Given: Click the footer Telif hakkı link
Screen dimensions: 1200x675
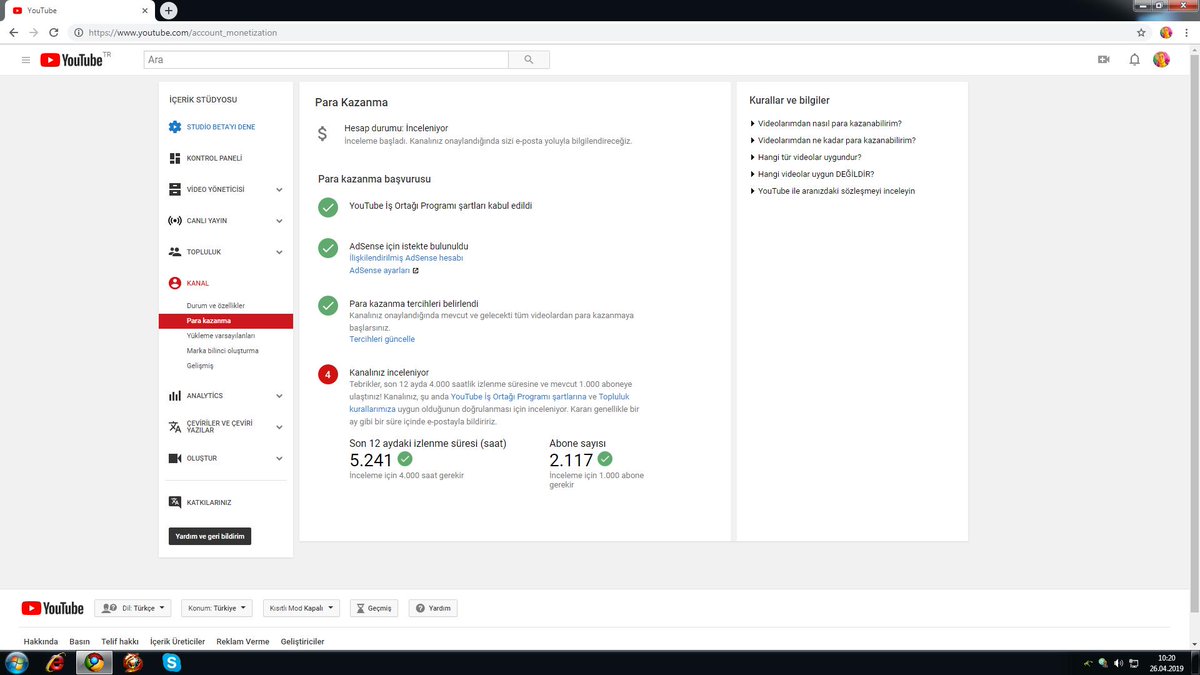Looking at the screenshot, I should click(120, 641).
